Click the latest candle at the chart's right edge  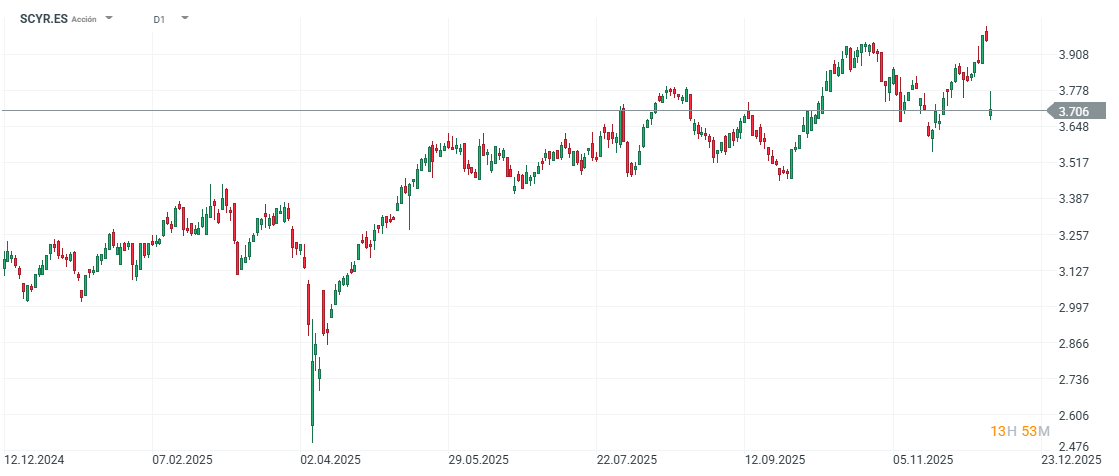click(990, 112)
